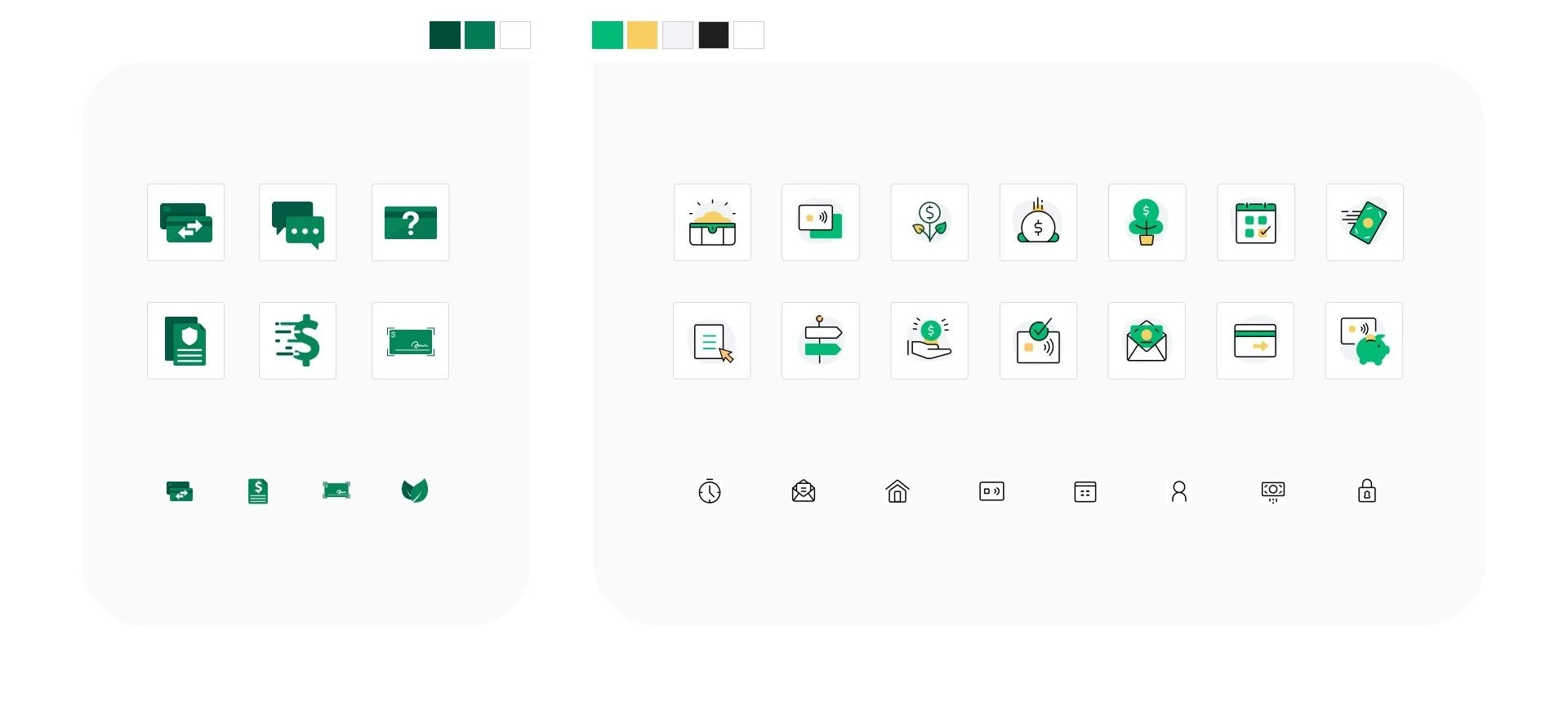Screen dimensions: 1568x706
Task: Click the small check scan icon
Action: (336, 491)
